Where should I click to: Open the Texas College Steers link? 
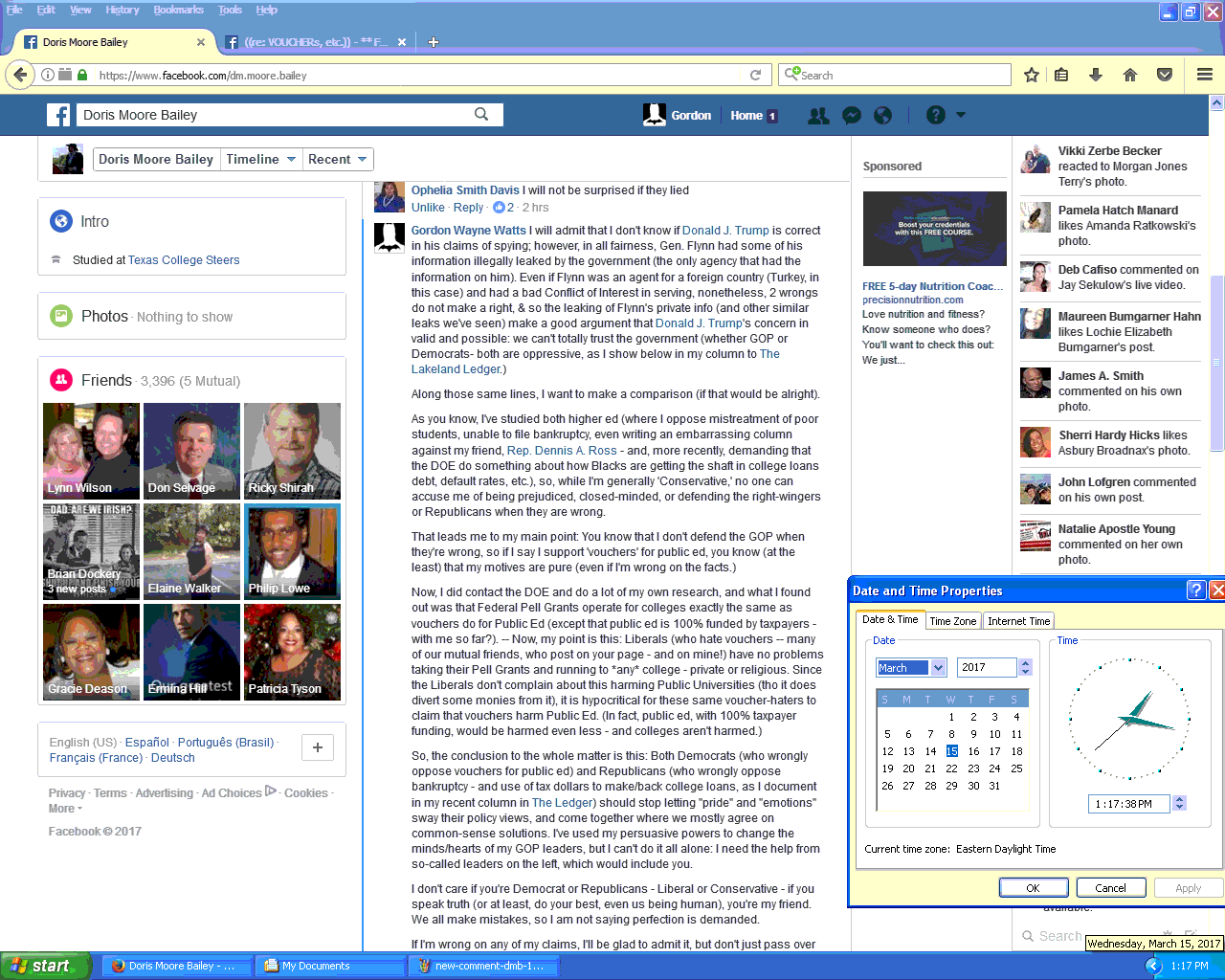[x=184, y=260]
